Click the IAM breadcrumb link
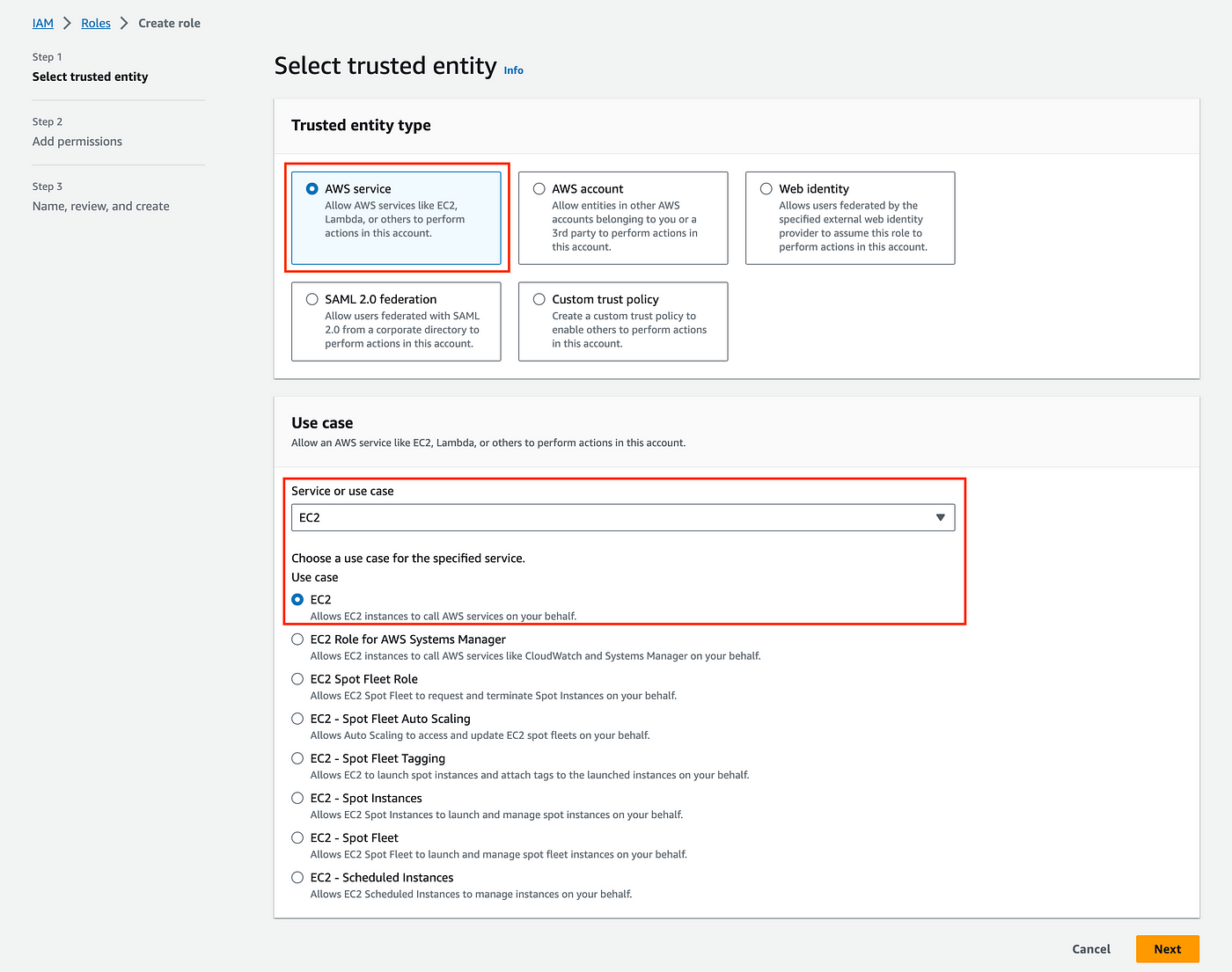 pos(43,23)
